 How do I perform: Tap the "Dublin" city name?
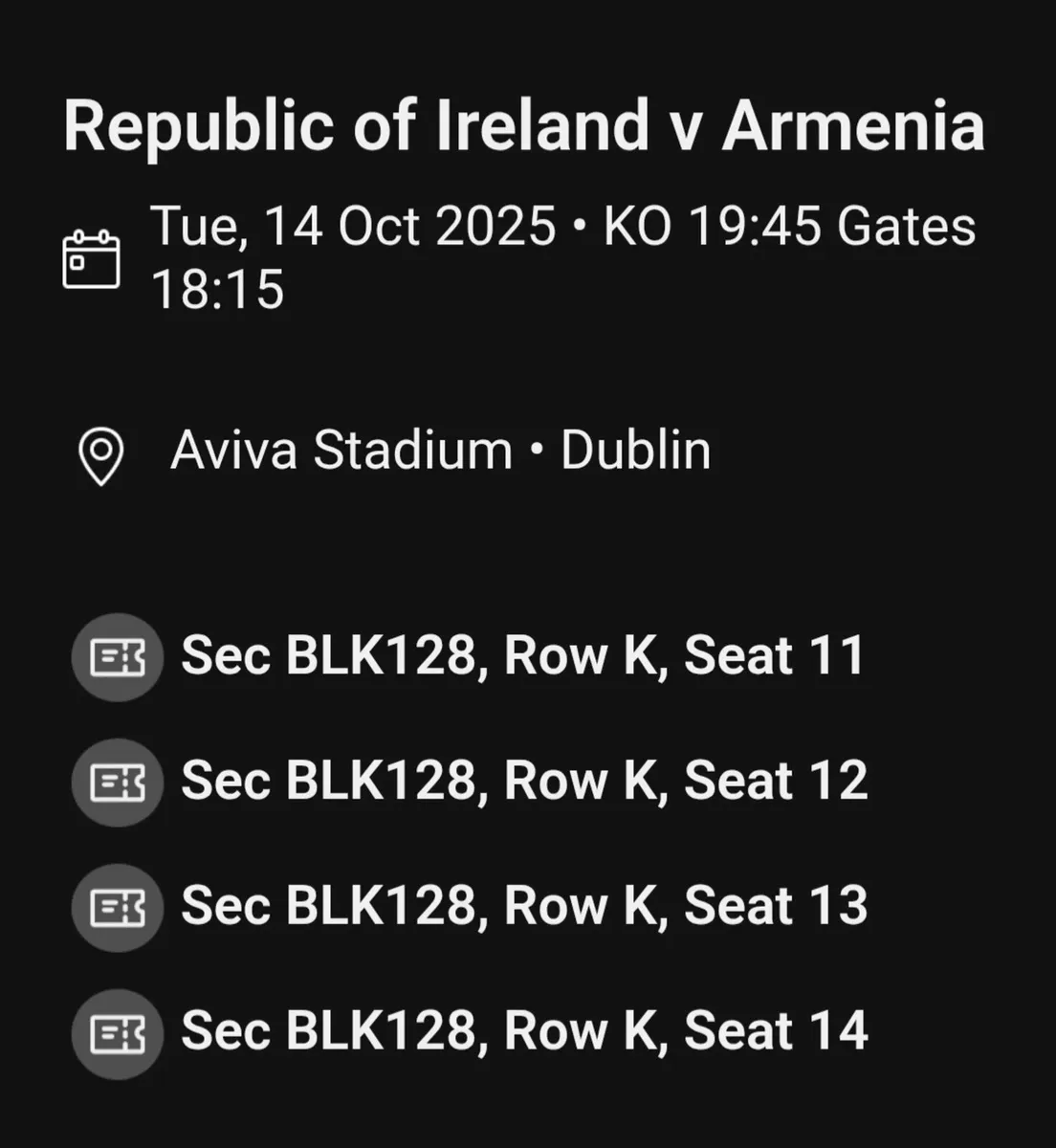click(636, 450)
